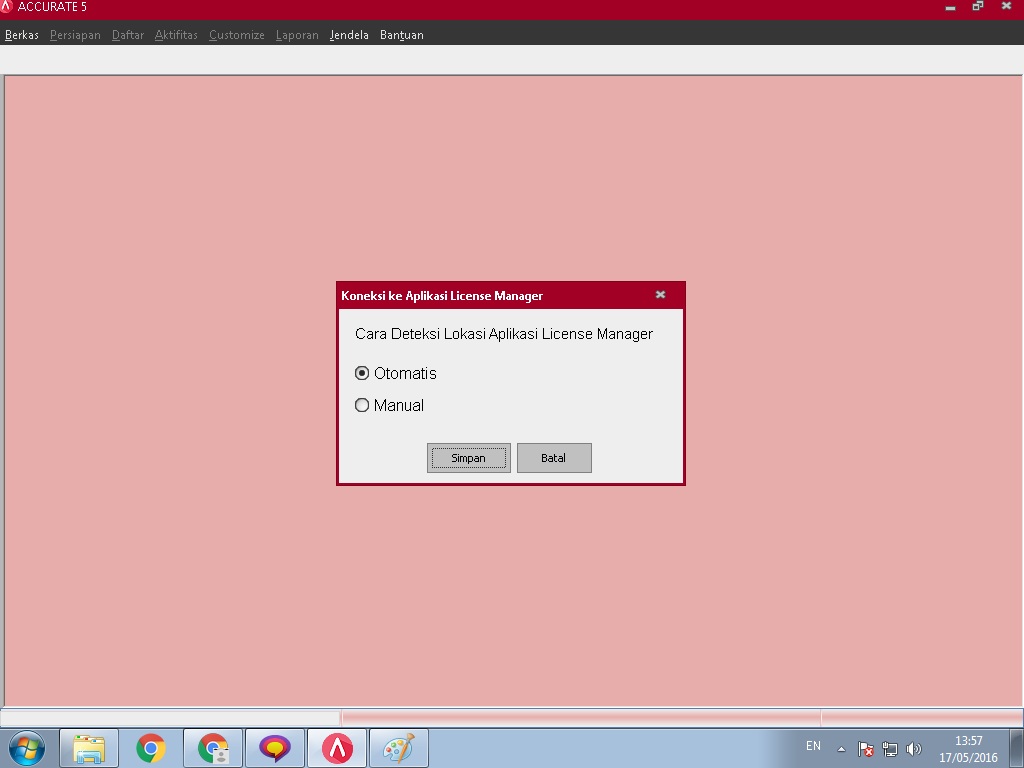
Task: Open the Windows Start menu
Action: click(x=26, y=748)
